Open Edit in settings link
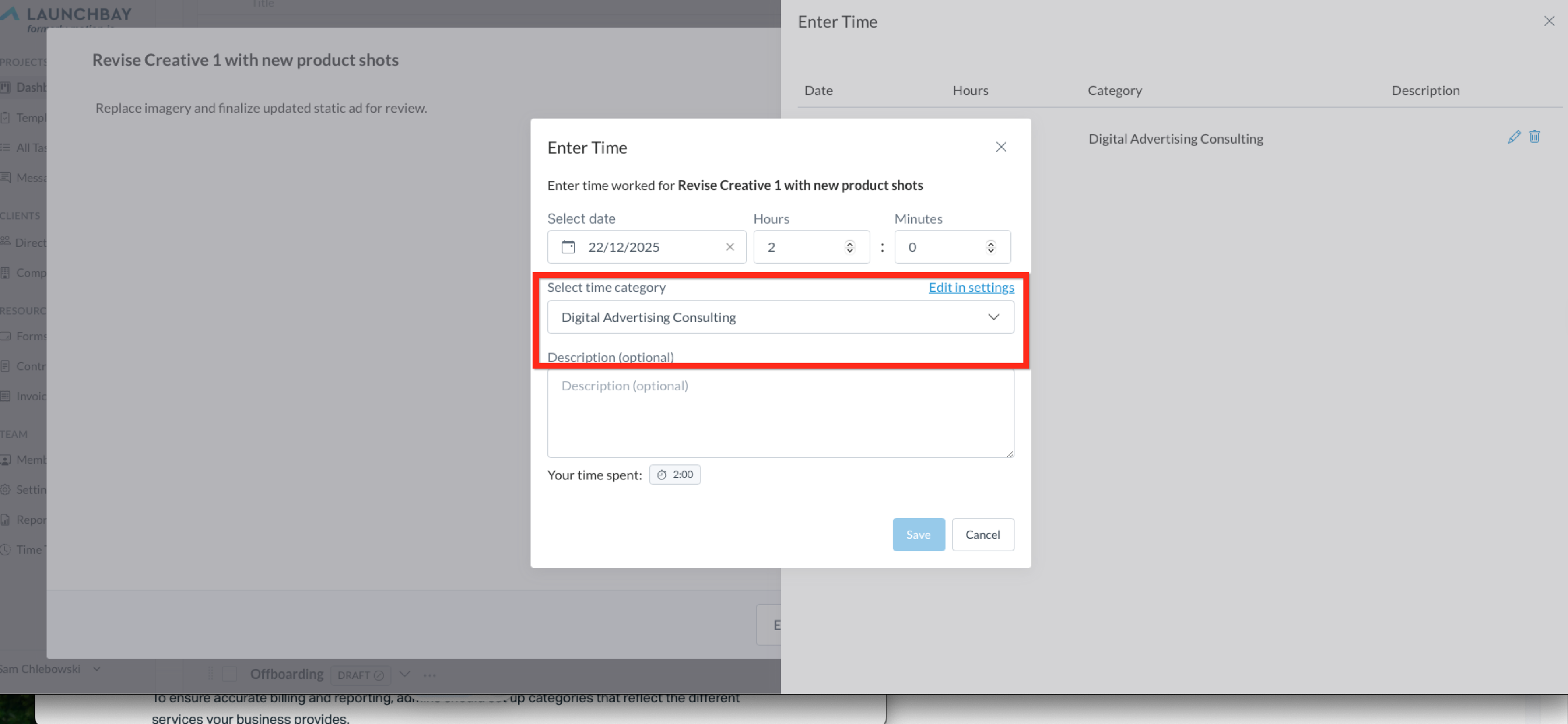This screenshot has height=724, width=1568. 971,287
